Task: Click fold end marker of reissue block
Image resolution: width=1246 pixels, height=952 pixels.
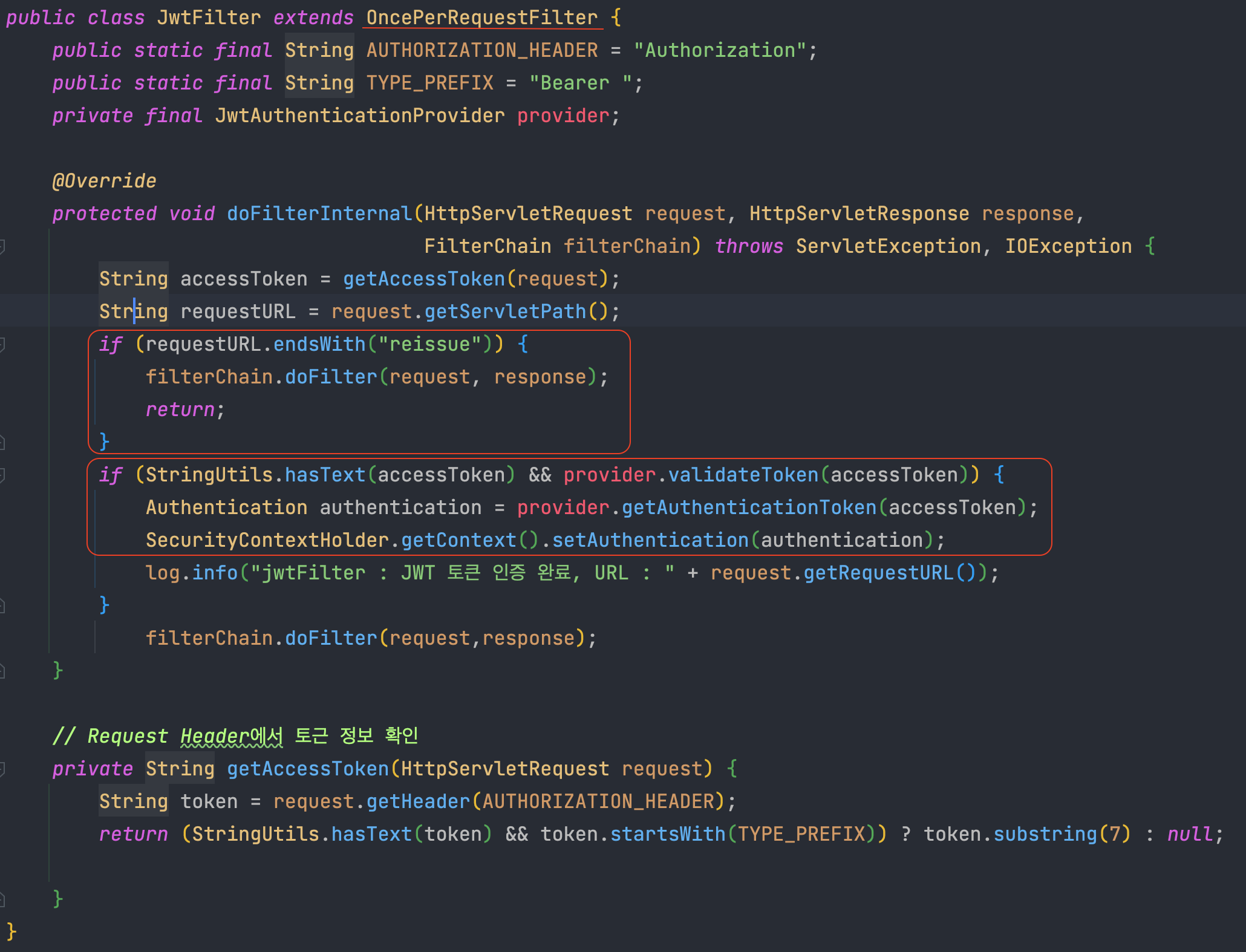Action: (2, 442)
